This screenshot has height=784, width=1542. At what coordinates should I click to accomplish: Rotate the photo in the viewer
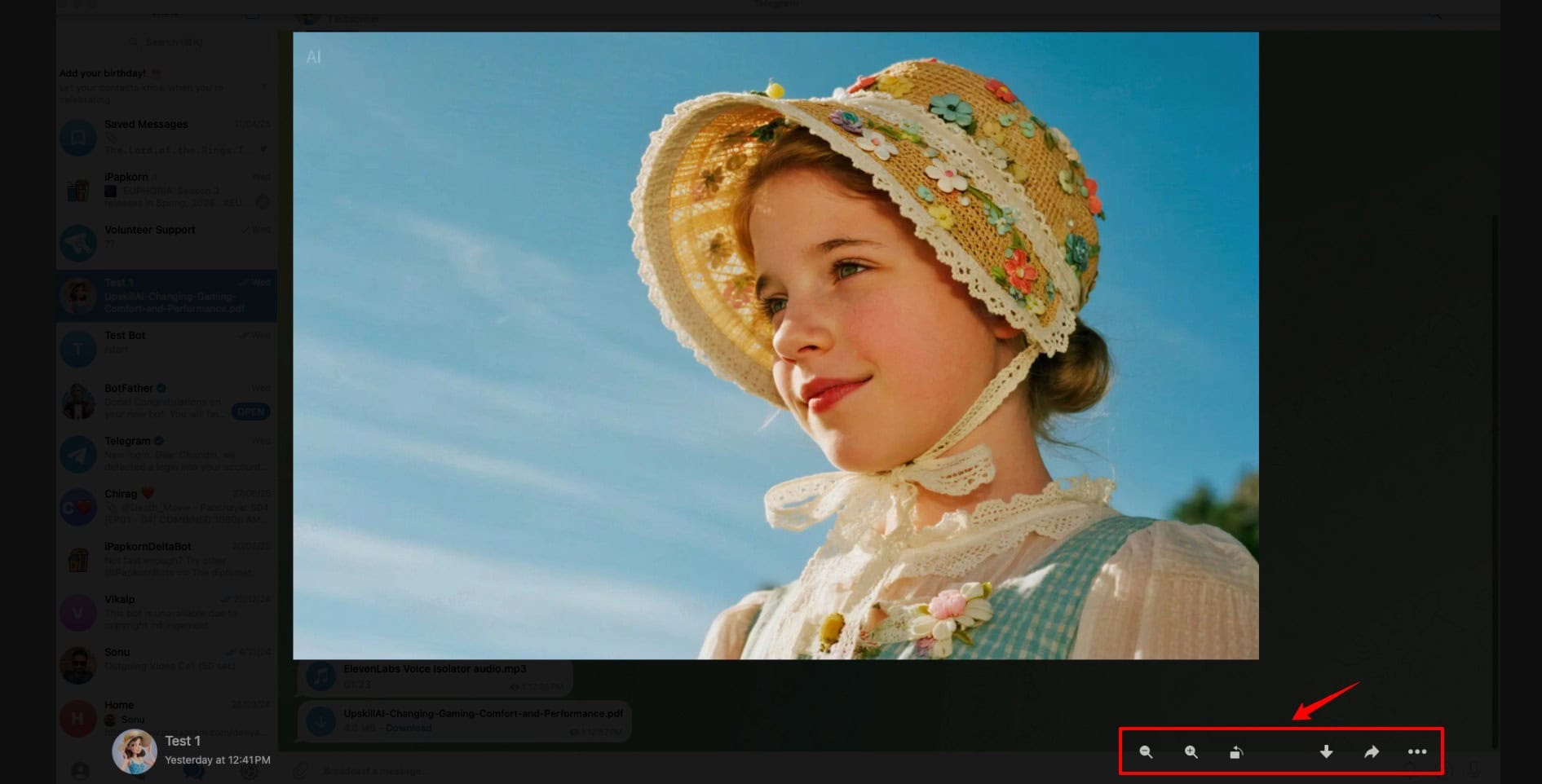1236,752
